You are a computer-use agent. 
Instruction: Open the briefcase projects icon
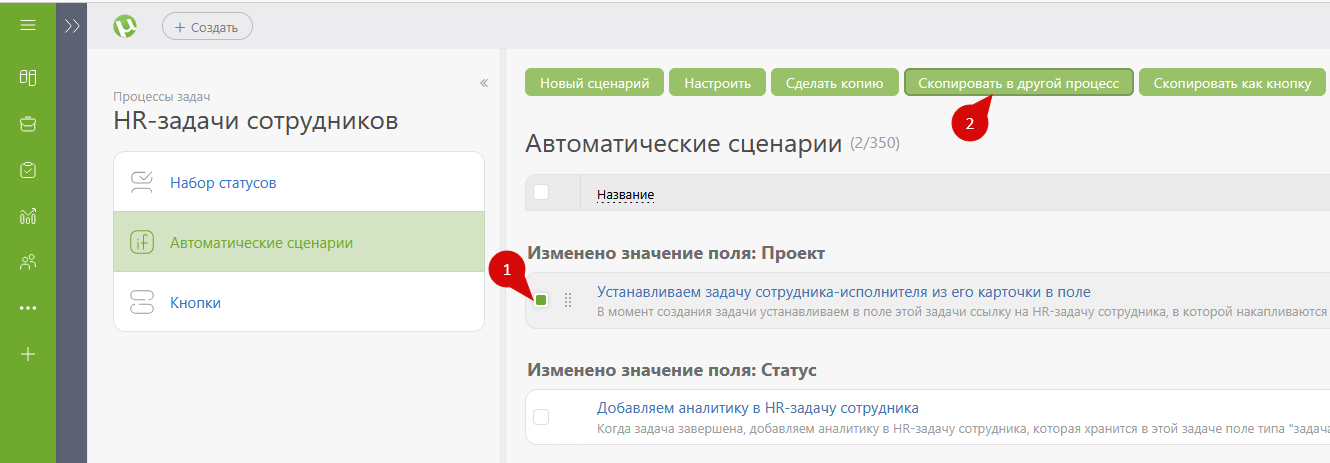(x=28, y=124)
